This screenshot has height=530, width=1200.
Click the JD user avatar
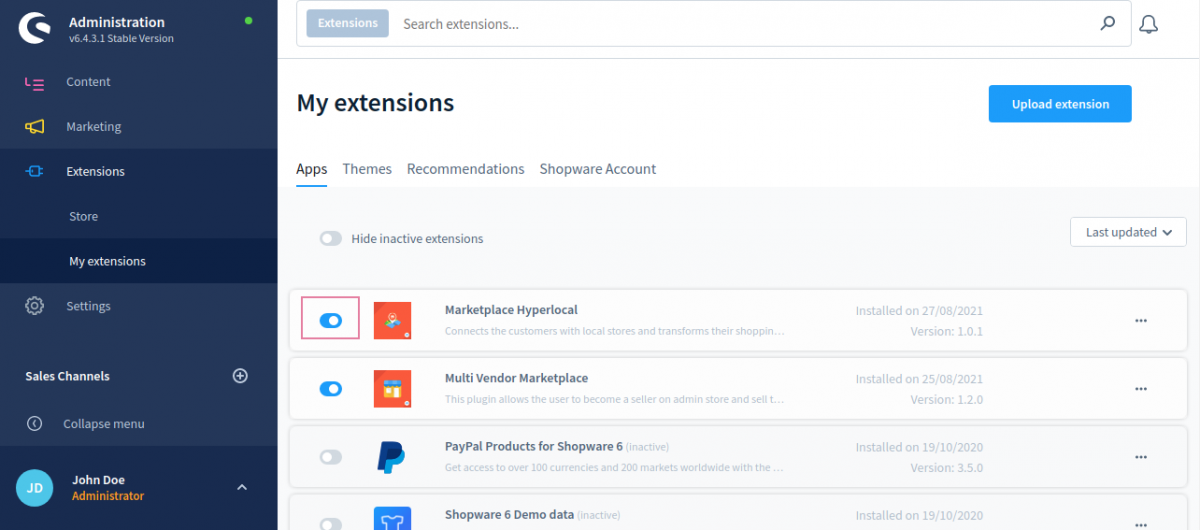coord(34,487)
